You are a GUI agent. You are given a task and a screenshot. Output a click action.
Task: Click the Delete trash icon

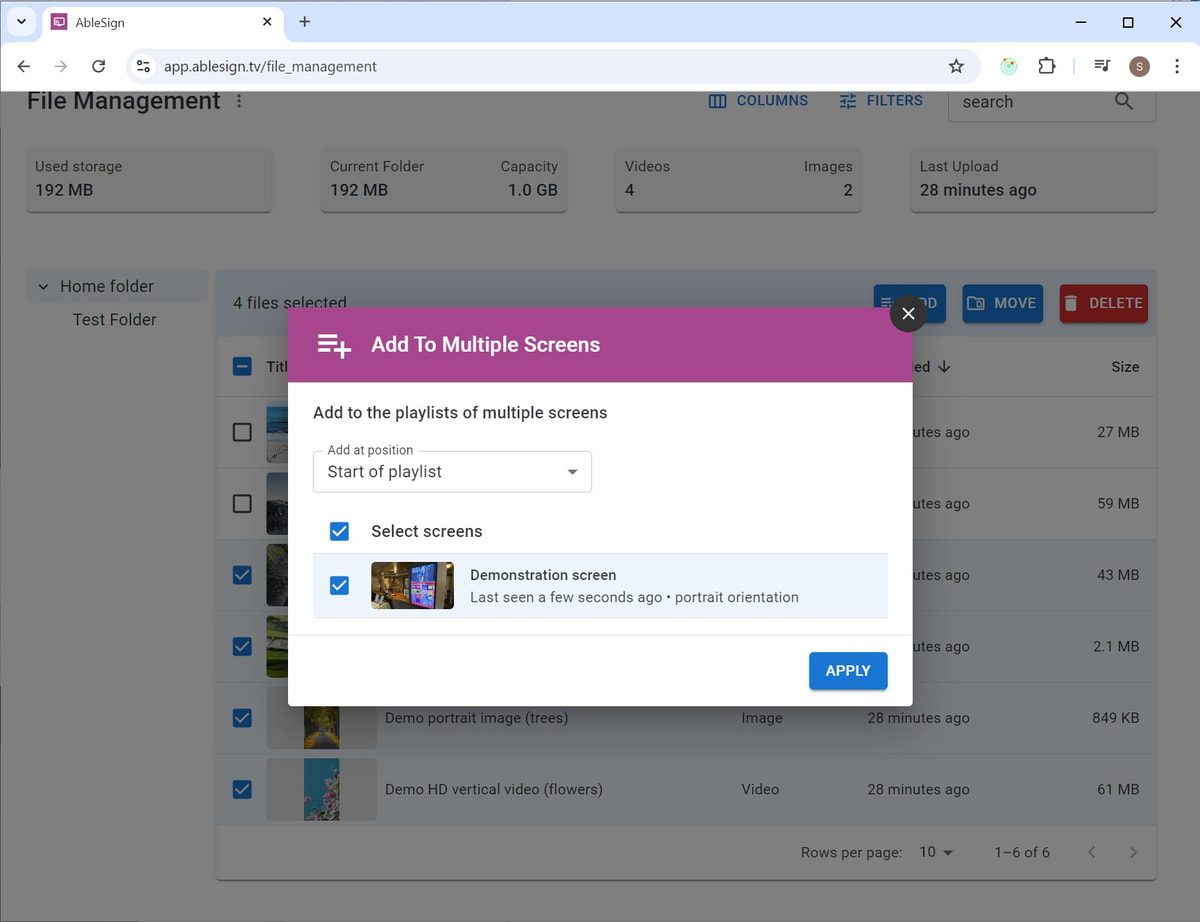coord(1071,303)
